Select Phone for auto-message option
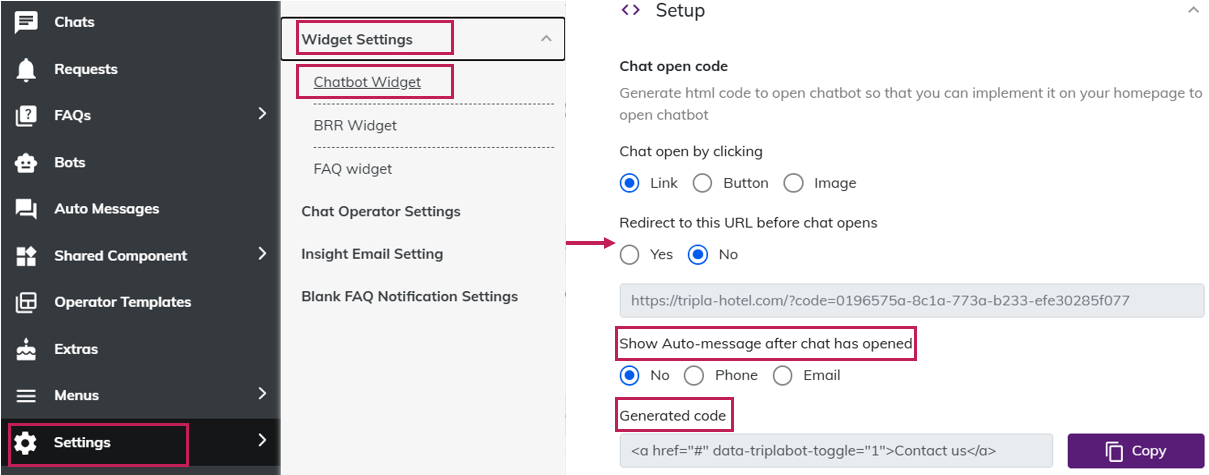1209x475 pixels. pos(695,375)
